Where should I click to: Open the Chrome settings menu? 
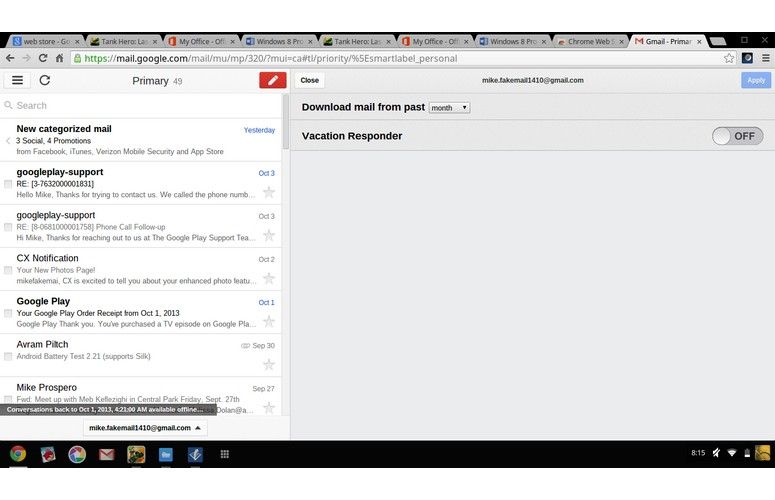(x=766, y=58)
